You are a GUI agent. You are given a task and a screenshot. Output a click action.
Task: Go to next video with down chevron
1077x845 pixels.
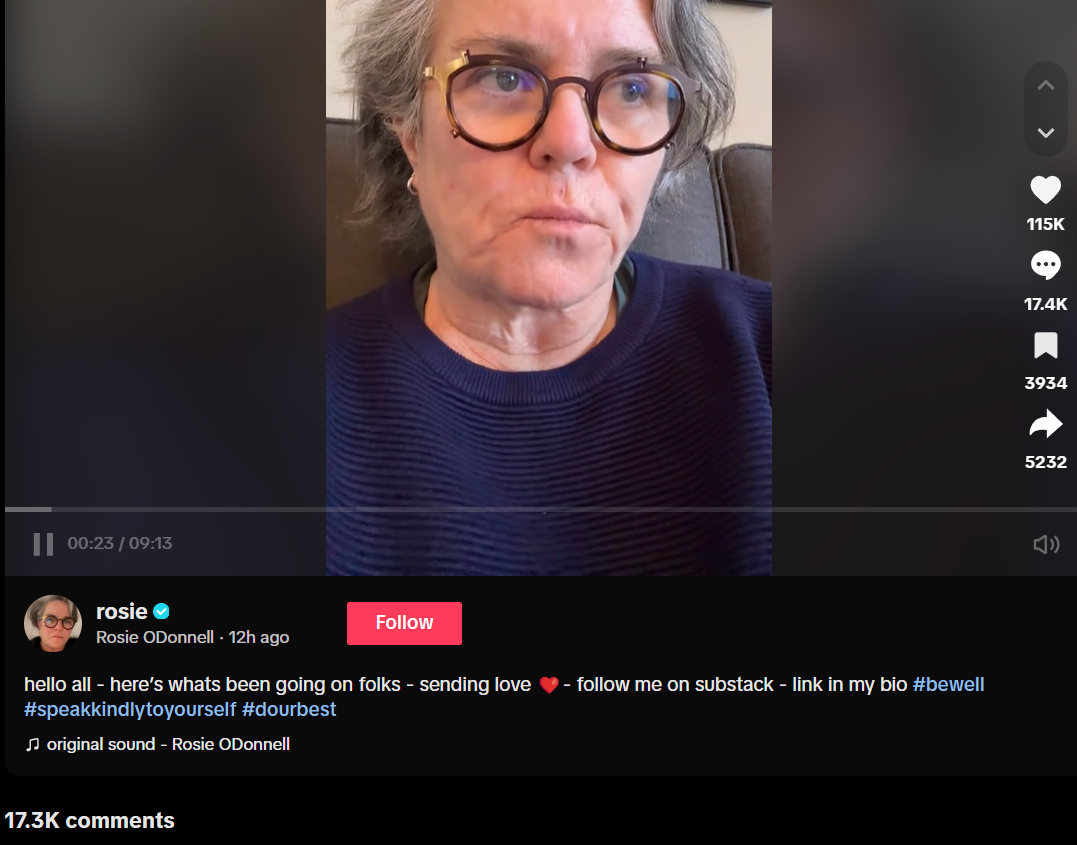pos(1045,133)
